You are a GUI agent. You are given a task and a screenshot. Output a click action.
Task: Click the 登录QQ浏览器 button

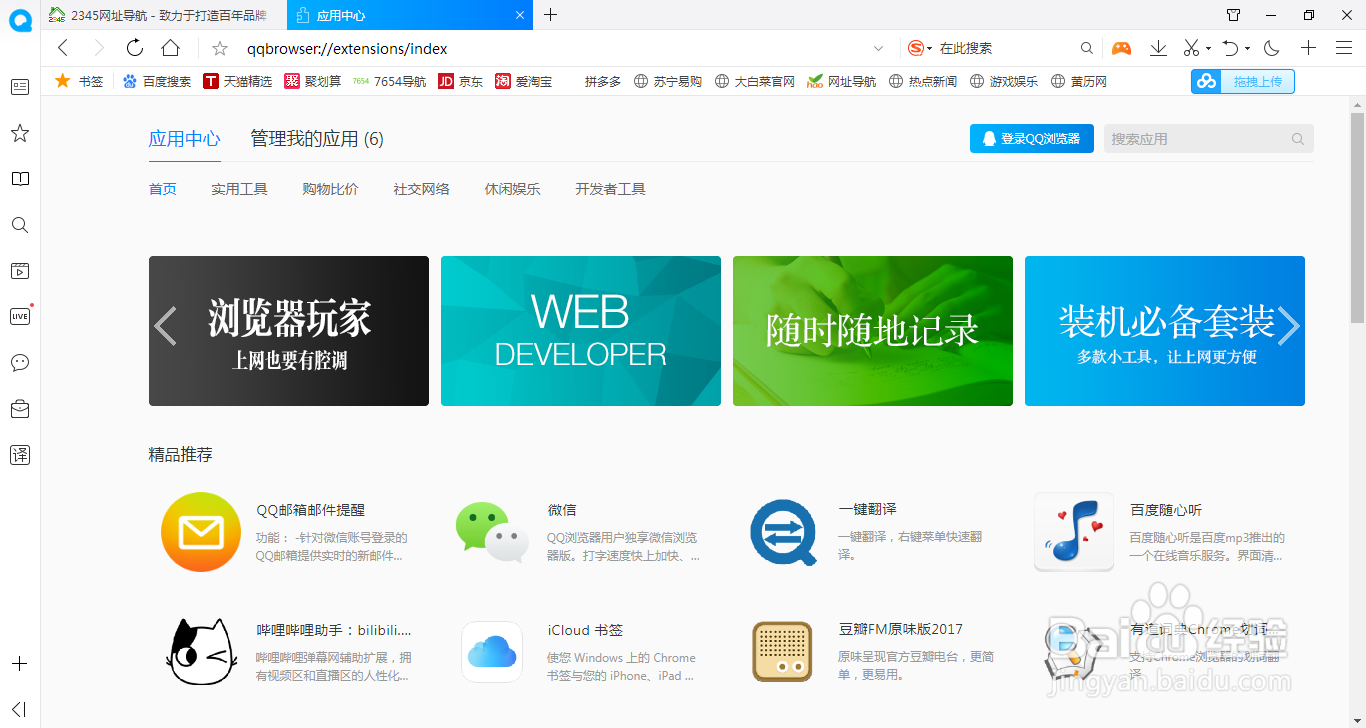1032,139
